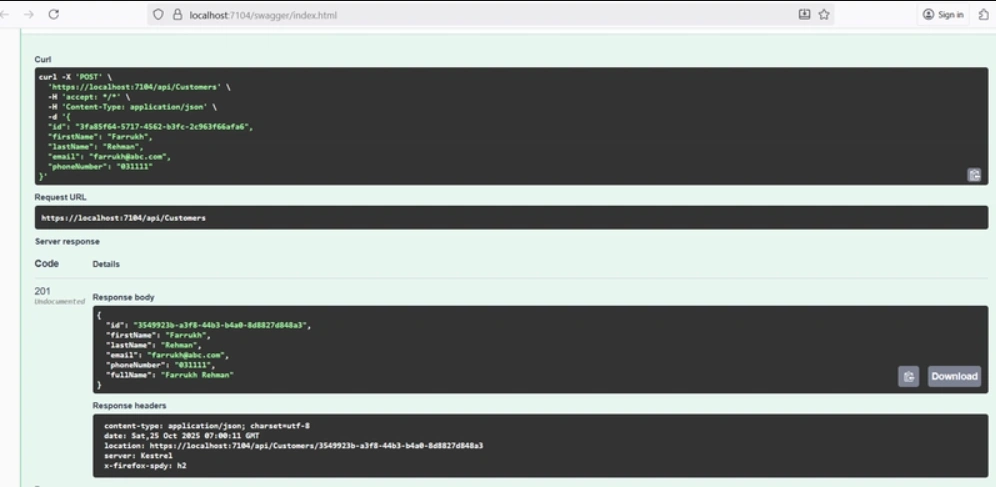
Task: Show site security via padlock icon
Action: pyautogui.click(x=178, y=15)
